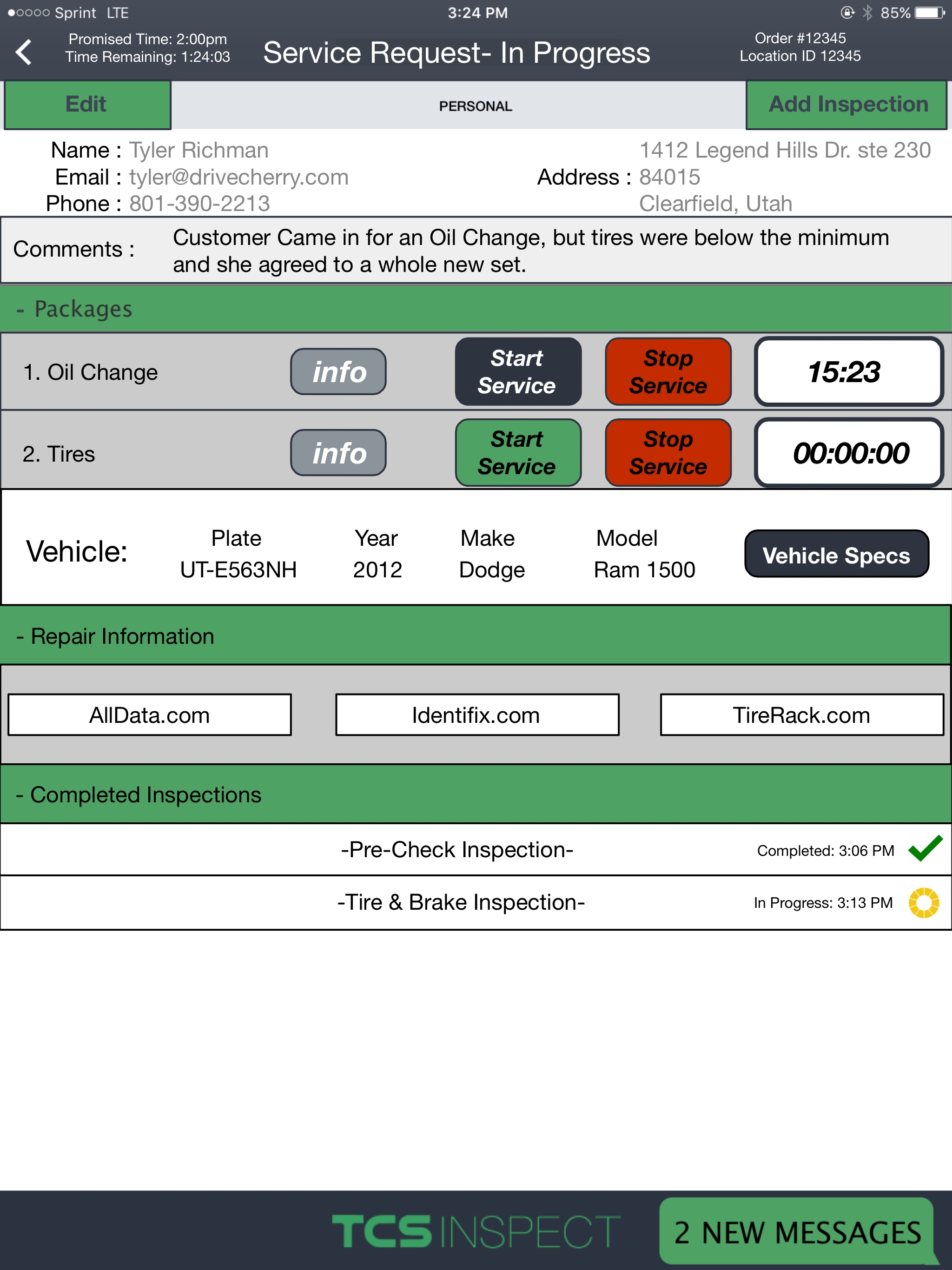Stop service for Tires
Viewport: 952px width, 1270px height.
tap(668, 452)
